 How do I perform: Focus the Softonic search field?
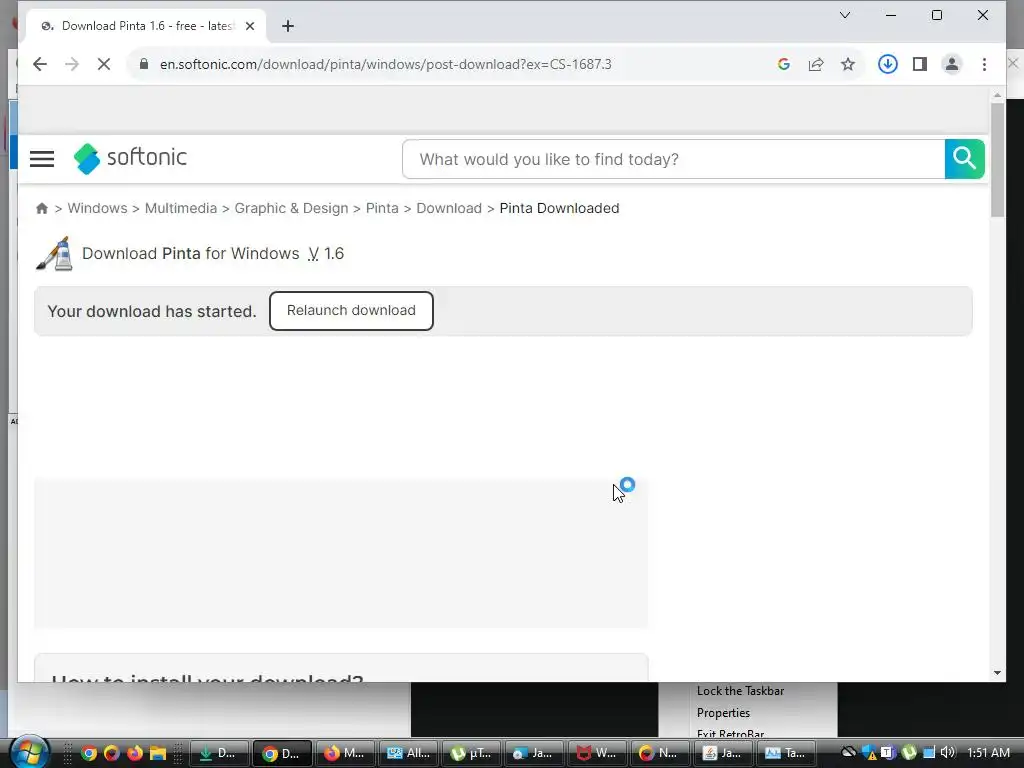[x=673, y=159]
